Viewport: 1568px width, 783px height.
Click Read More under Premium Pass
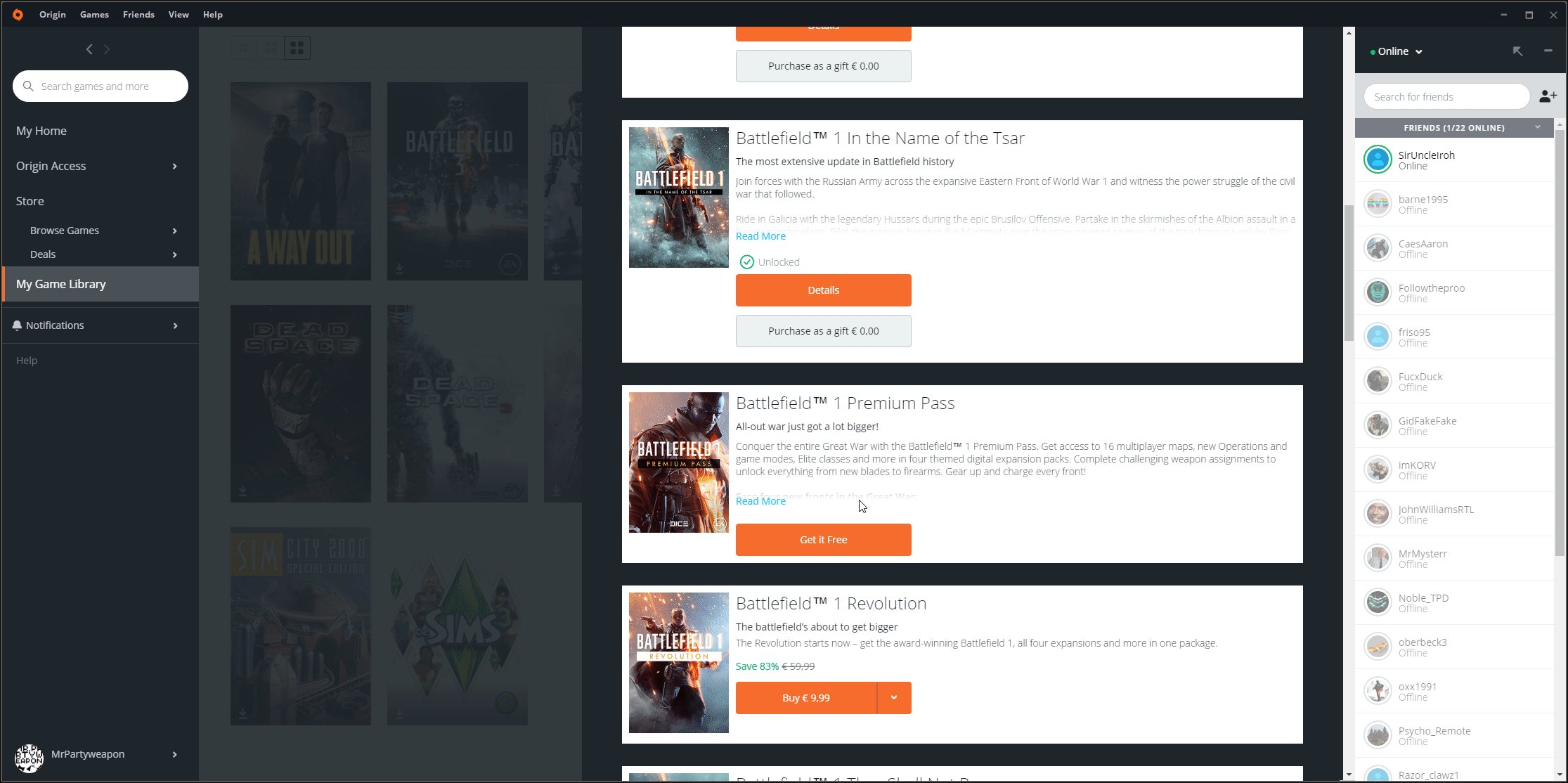tap(760, 501)
